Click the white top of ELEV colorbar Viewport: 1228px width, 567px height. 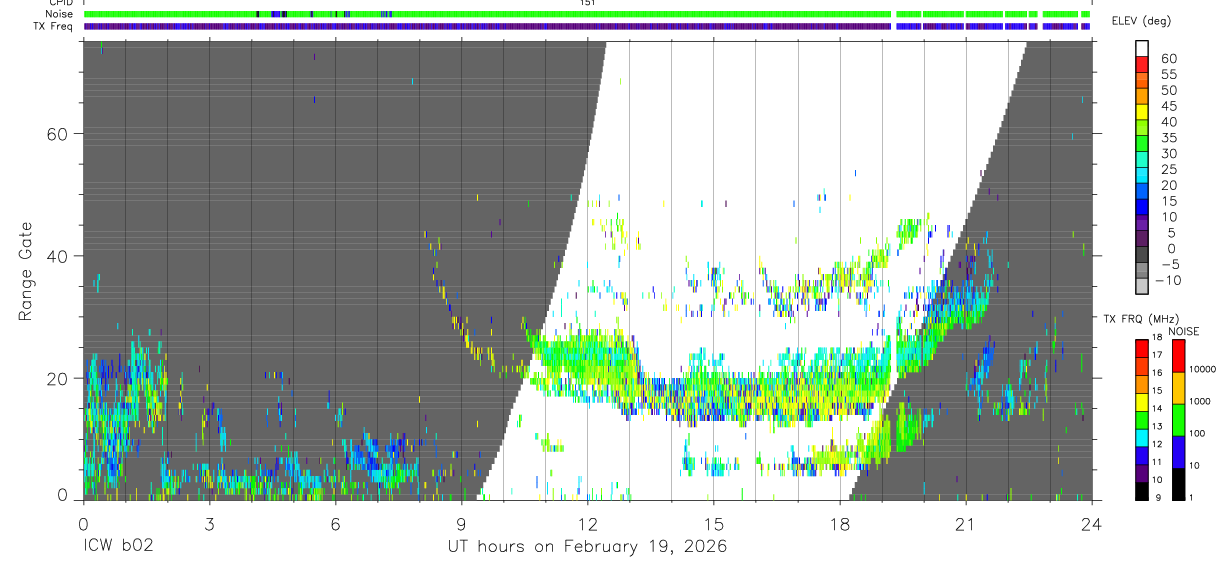point(1142,48)
